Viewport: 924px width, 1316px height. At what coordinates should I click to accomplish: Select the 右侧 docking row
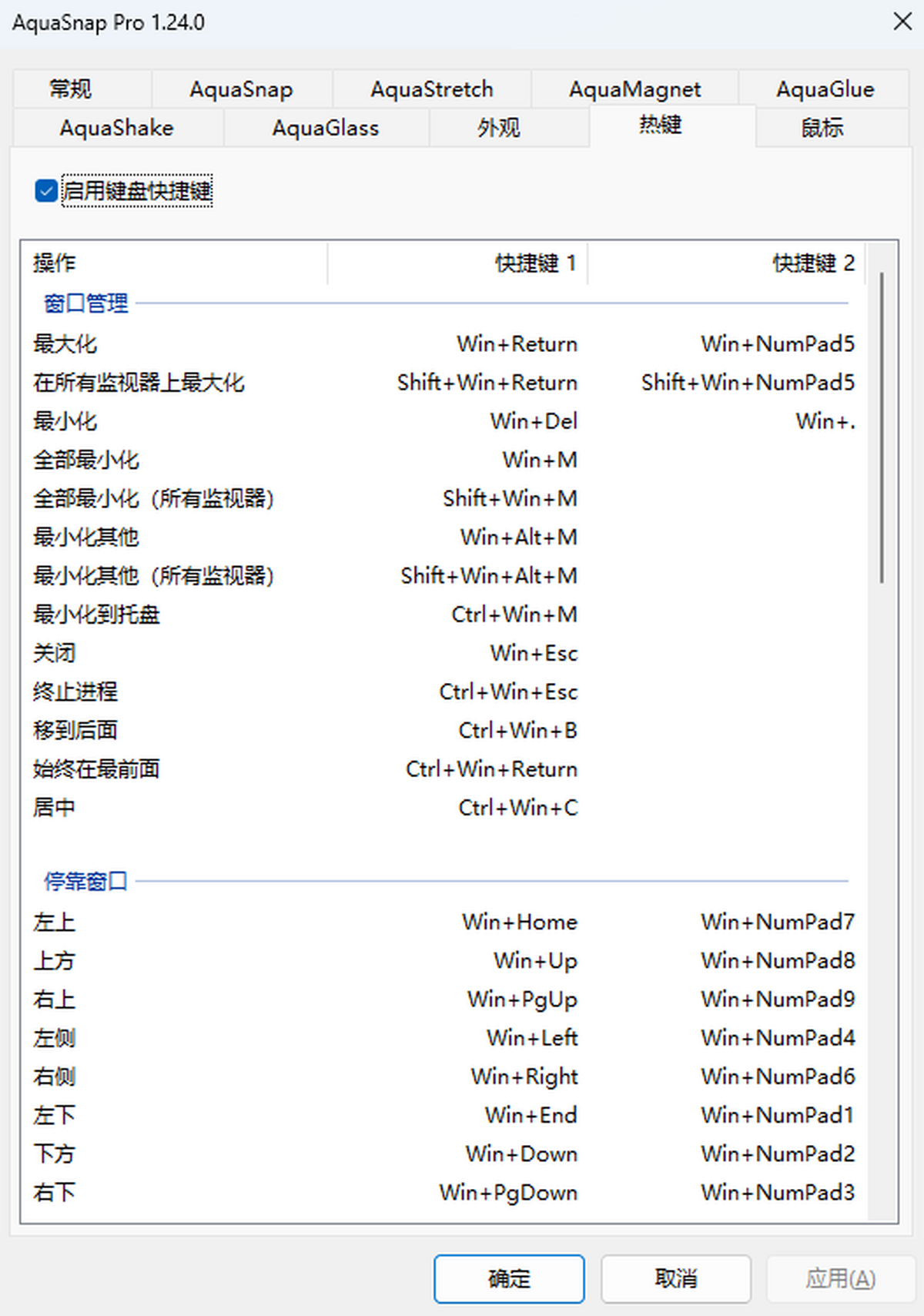(444, 1076)
